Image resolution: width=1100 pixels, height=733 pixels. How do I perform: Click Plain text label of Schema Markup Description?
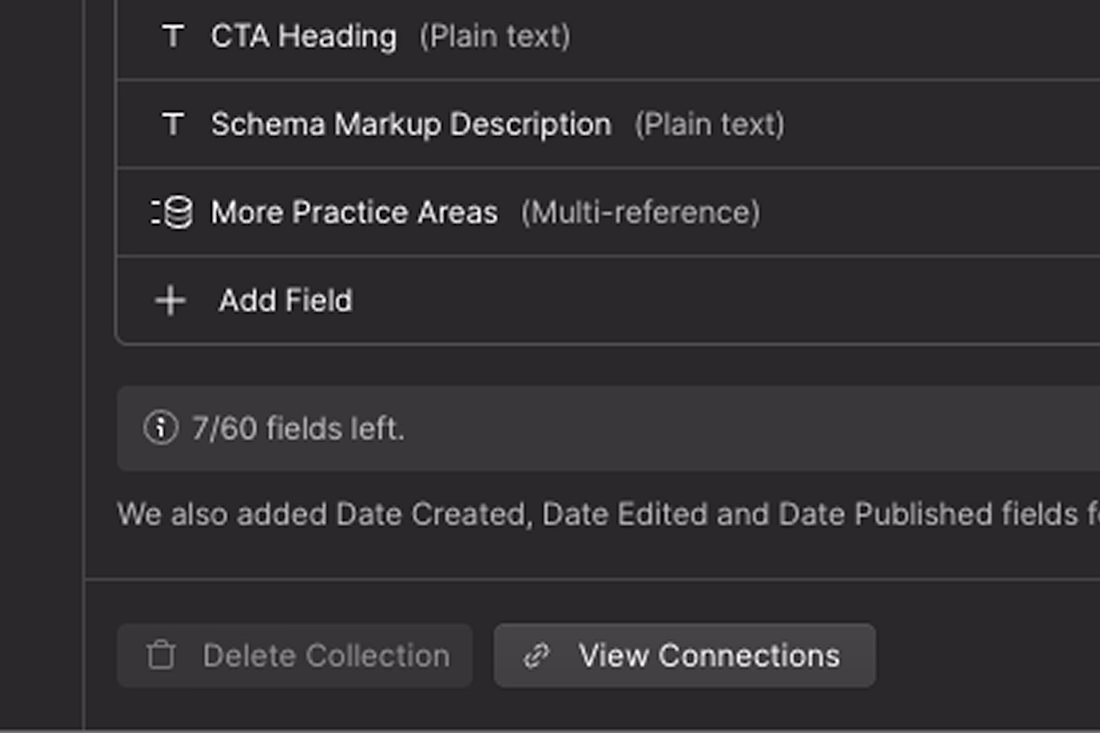[709, 124]
